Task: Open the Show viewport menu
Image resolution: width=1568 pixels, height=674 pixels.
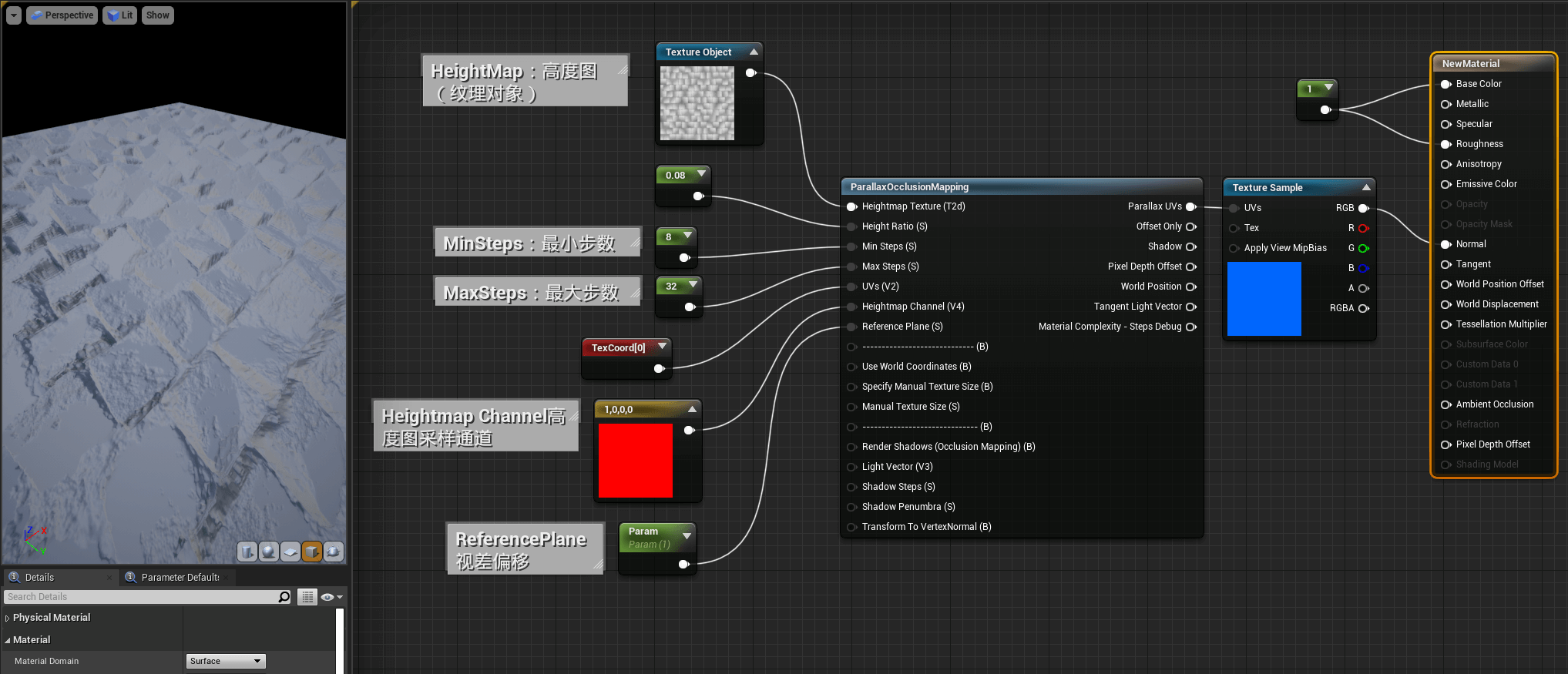Action: coord(157,15)
